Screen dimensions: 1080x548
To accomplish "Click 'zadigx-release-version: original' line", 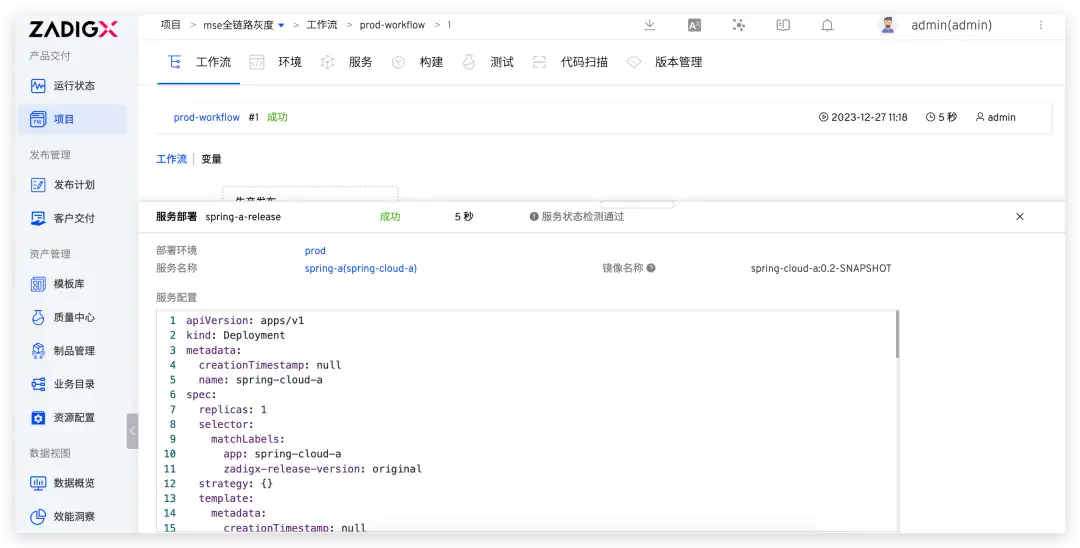I will (x=322, y=469).
